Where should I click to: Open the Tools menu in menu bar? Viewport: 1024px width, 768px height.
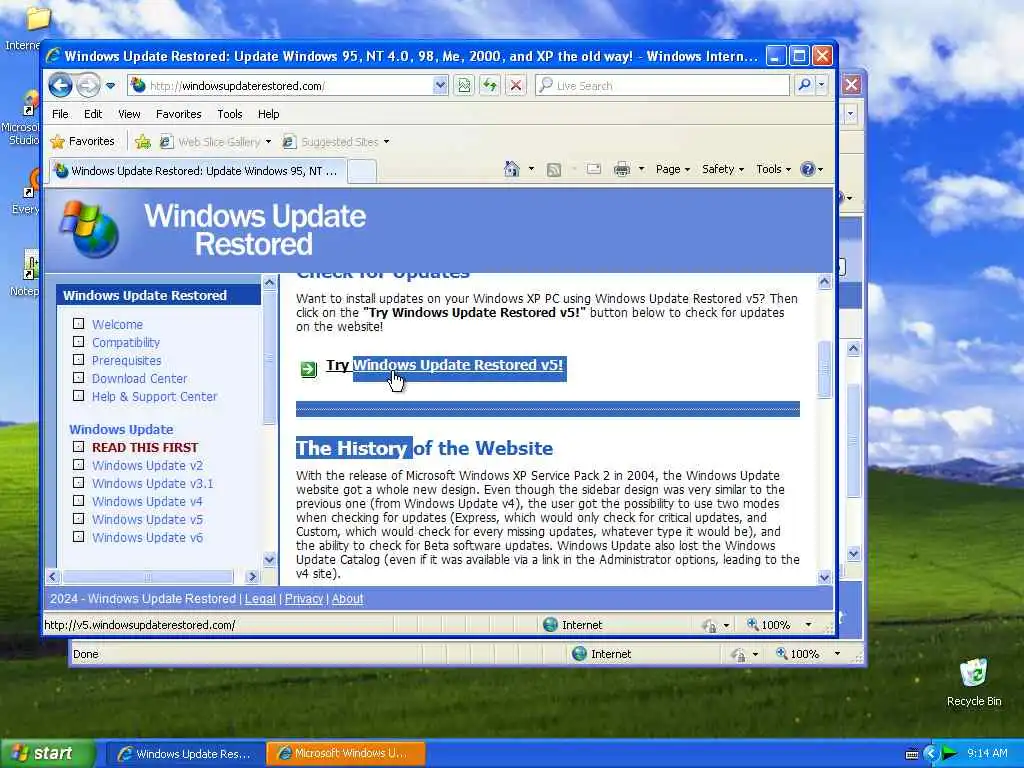click(230, 114)
